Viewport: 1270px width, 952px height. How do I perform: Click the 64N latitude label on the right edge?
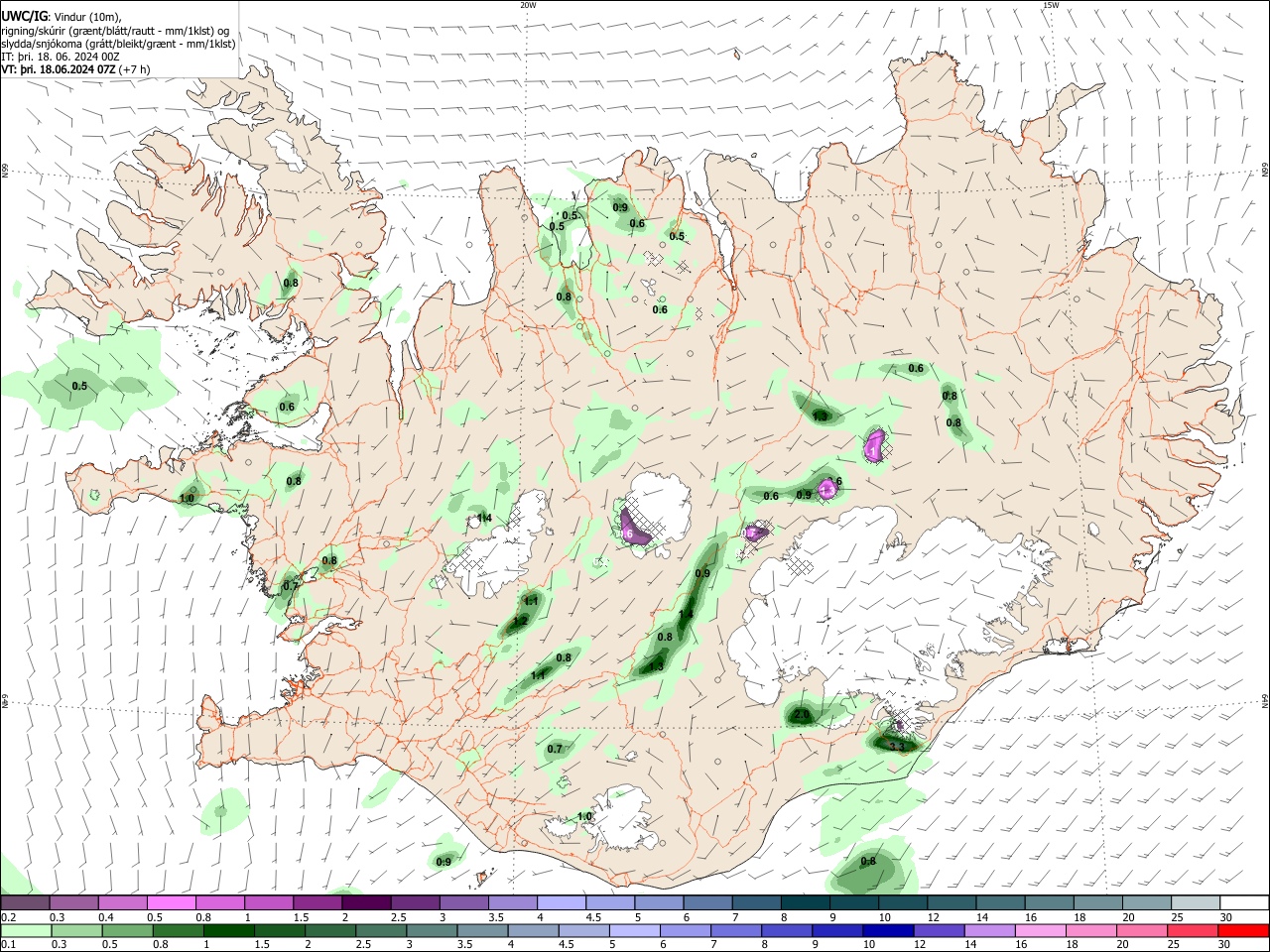[1265, 701]
